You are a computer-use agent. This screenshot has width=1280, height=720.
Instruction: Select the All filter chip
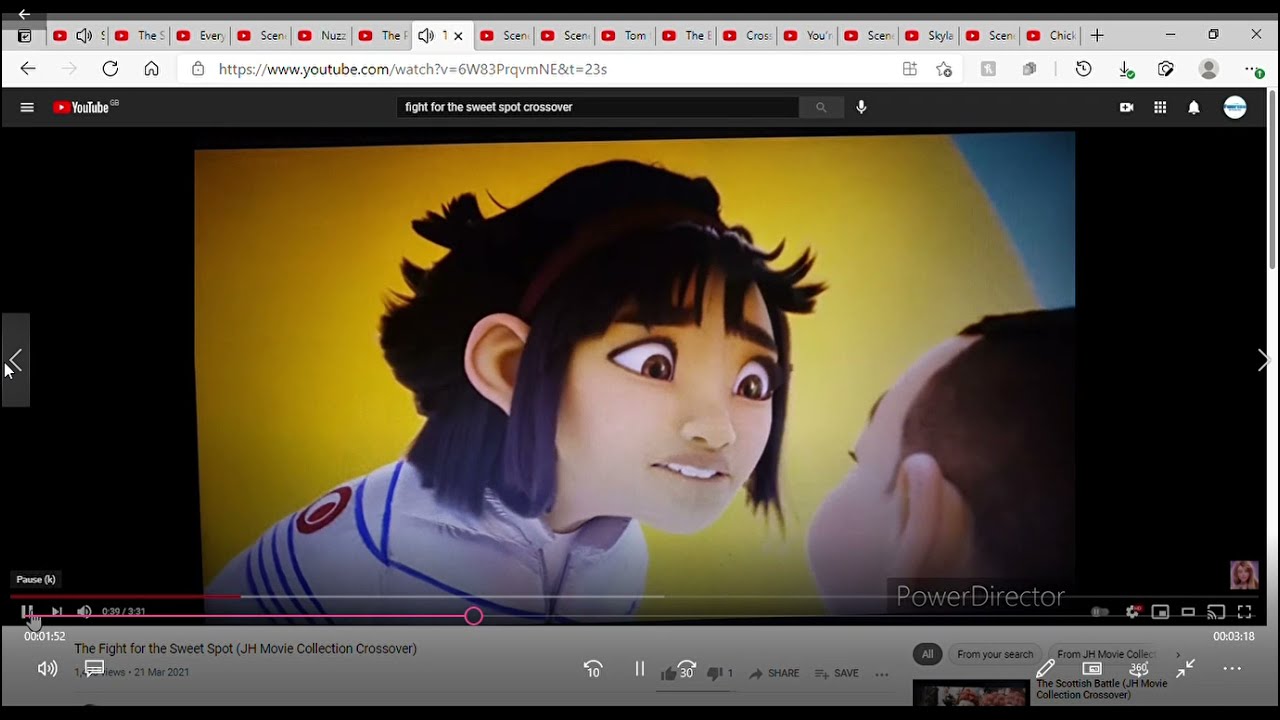[927, 654]
